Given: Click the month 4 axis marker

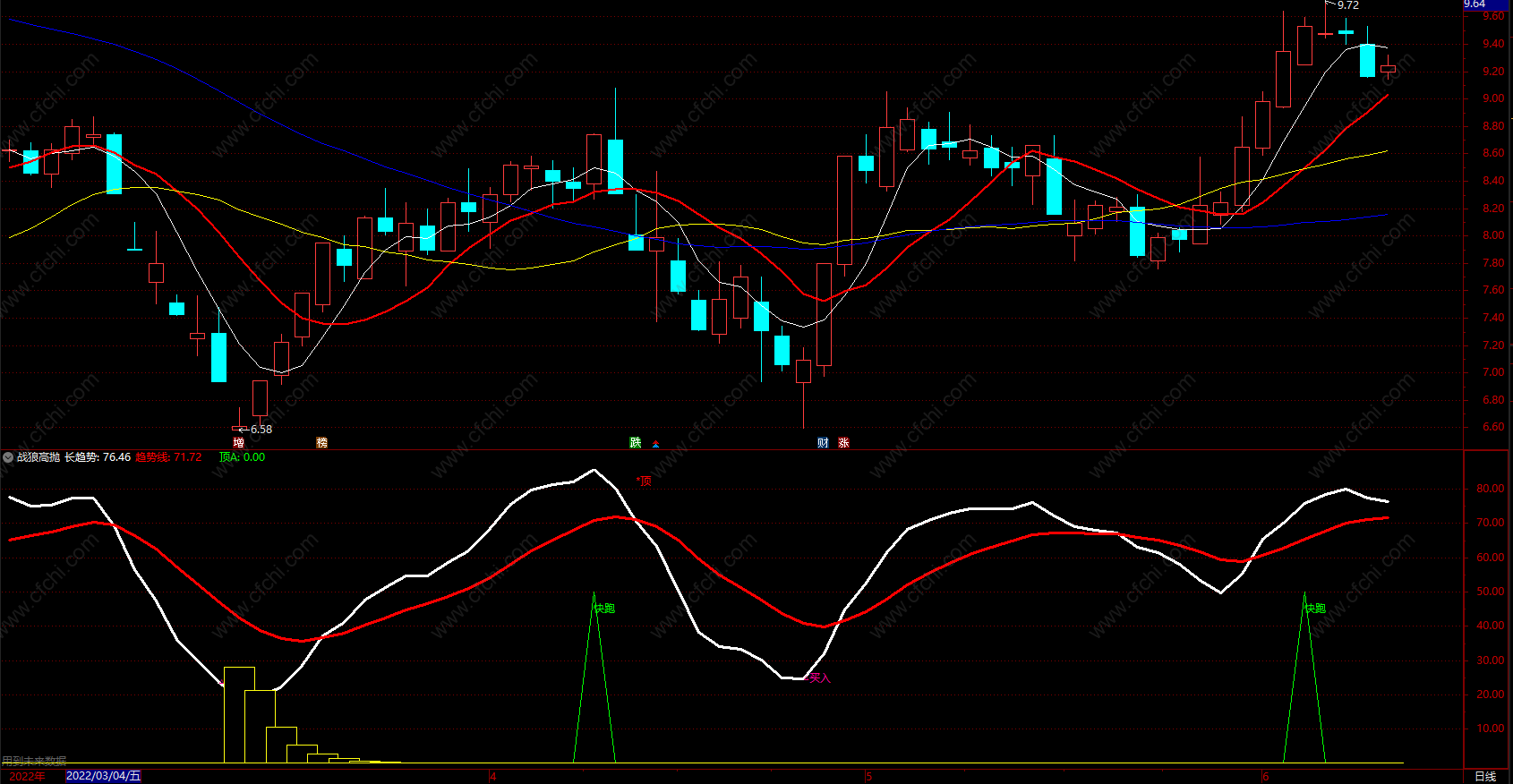Looking at the screenshot, I should tap(493, 776).
